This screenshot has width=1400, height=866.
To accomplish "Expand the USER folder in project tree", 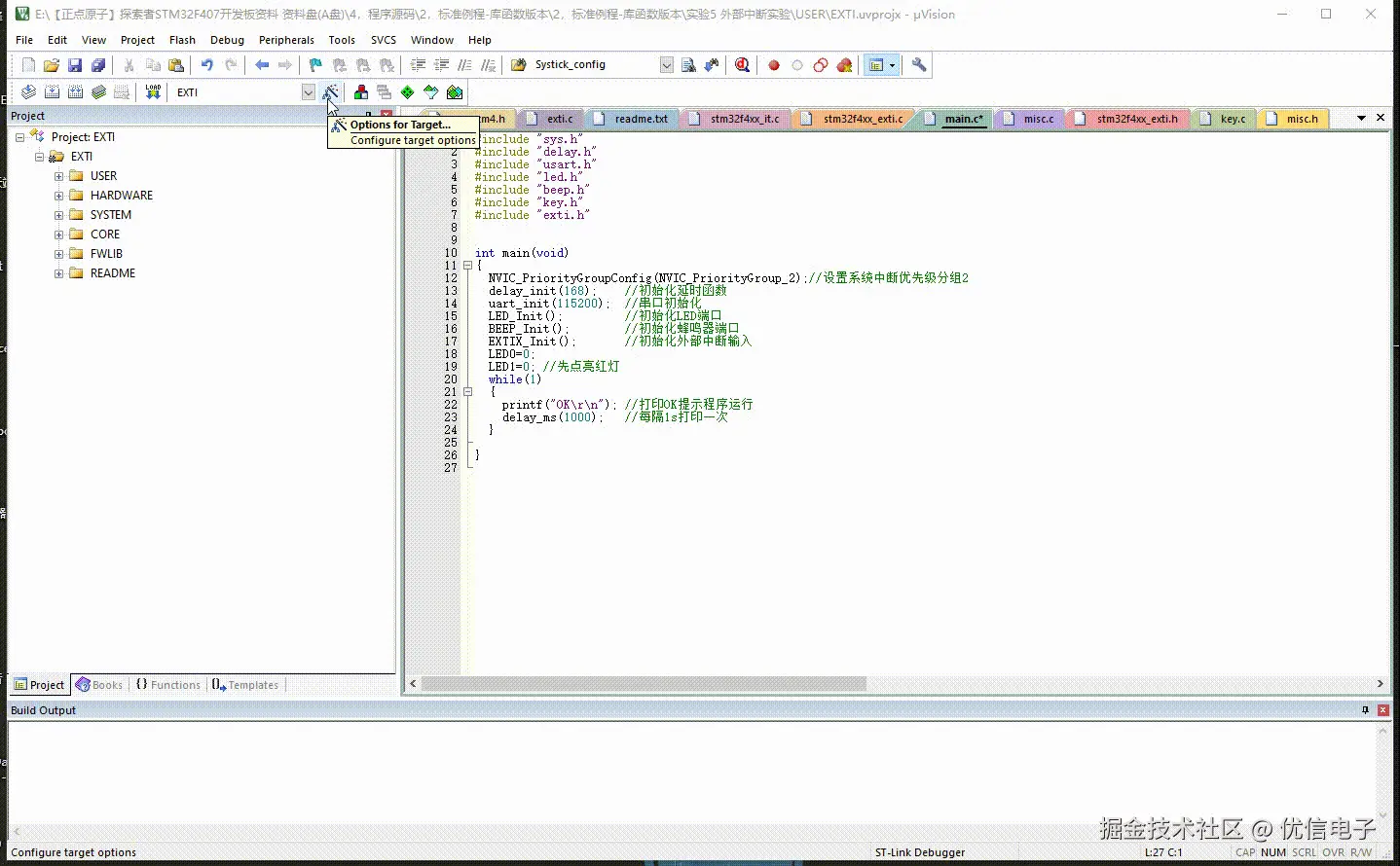I will point(59,176).
